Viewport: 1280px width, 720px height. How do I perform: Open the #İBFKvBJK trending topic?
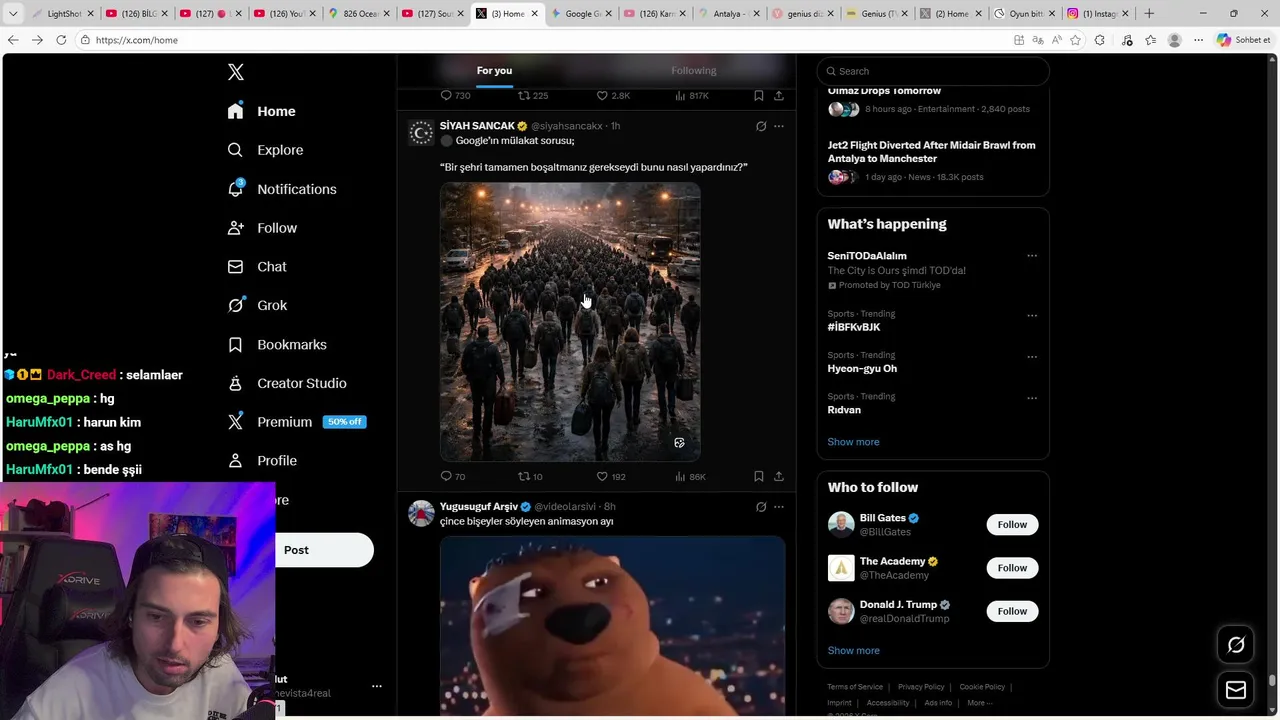(854, 327)
